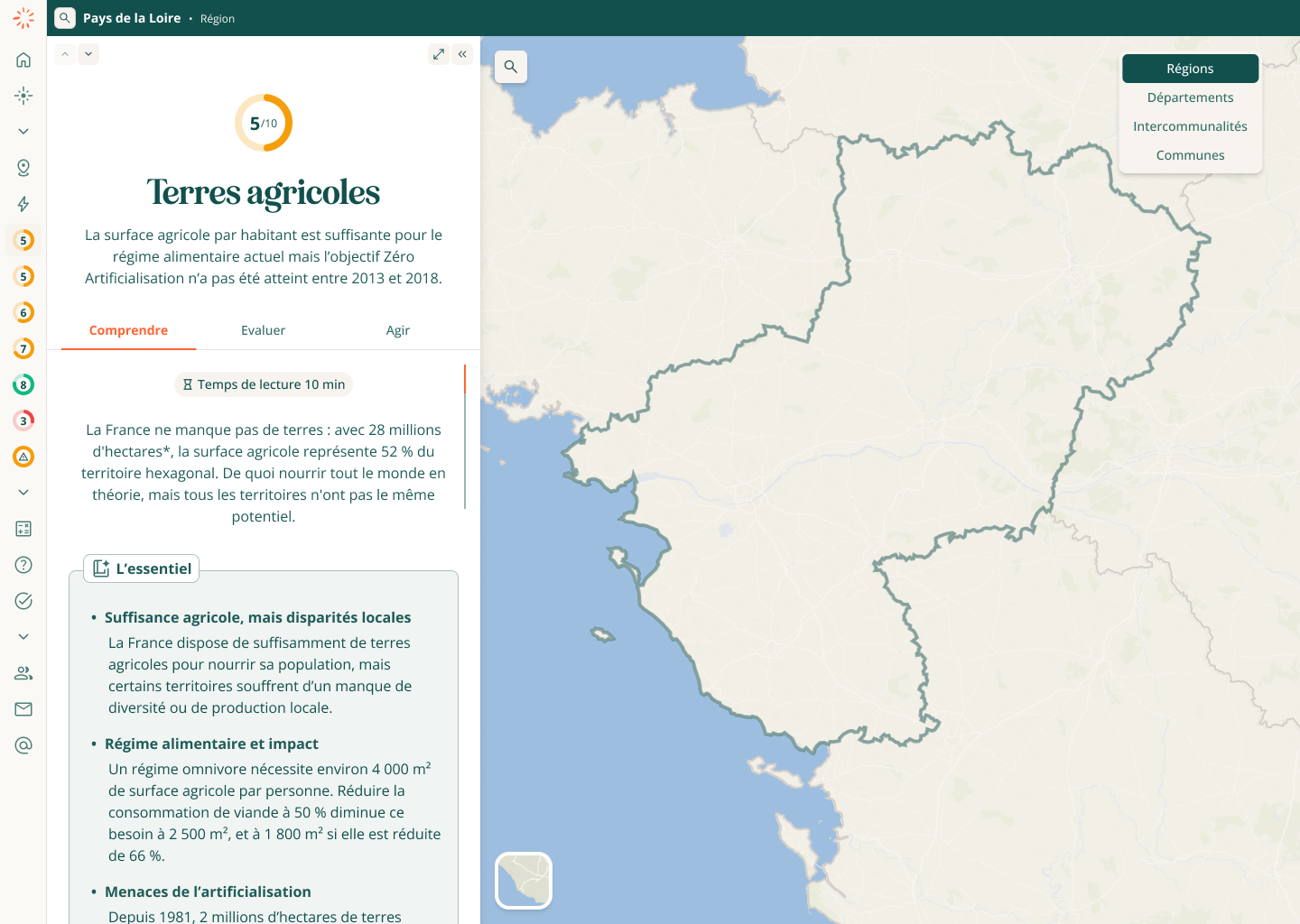
Task: Choose the Communes map level
Action: click(x=1190, y=155)
